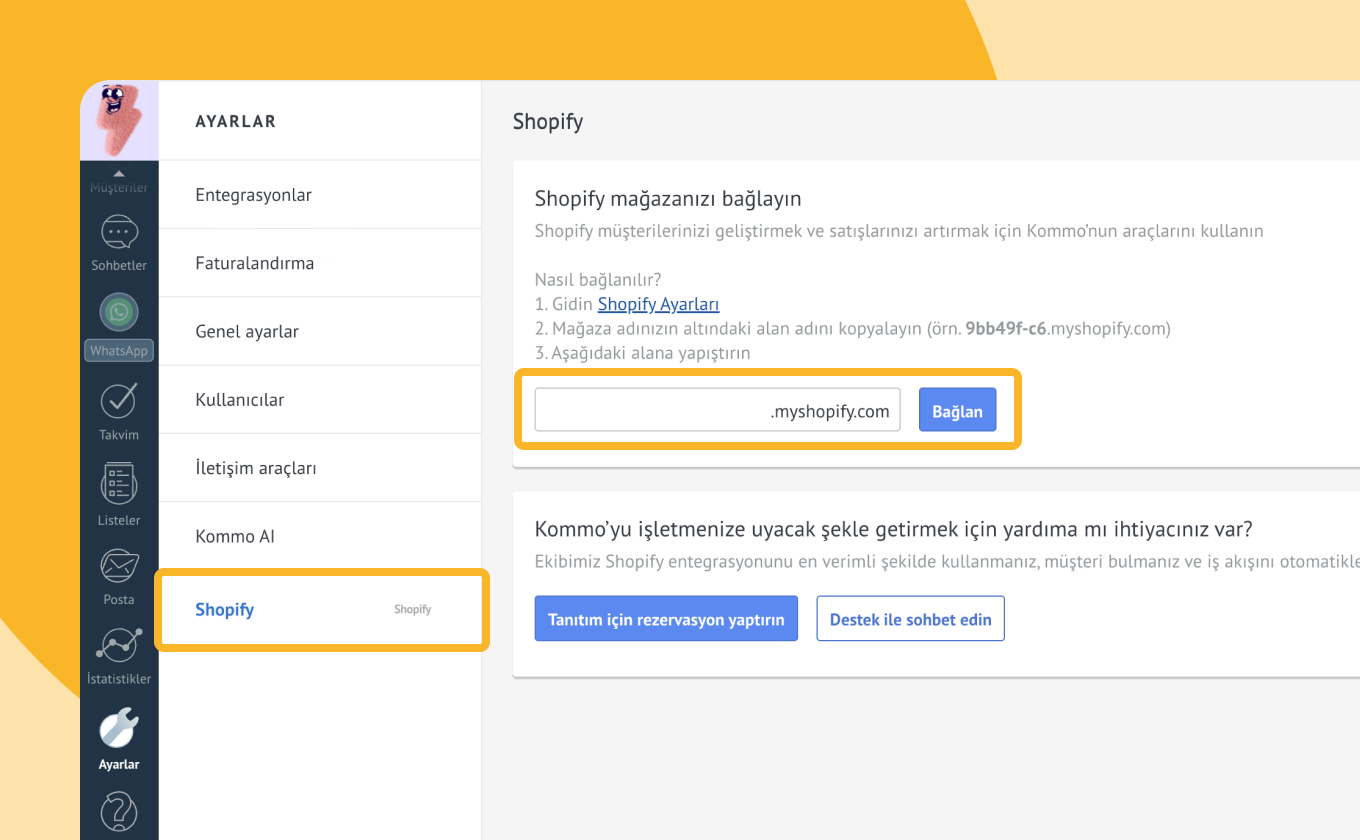Viewport: 1360px width, 840px height.
Task: Click the Shopify page title
Action: tap(548, 122)
